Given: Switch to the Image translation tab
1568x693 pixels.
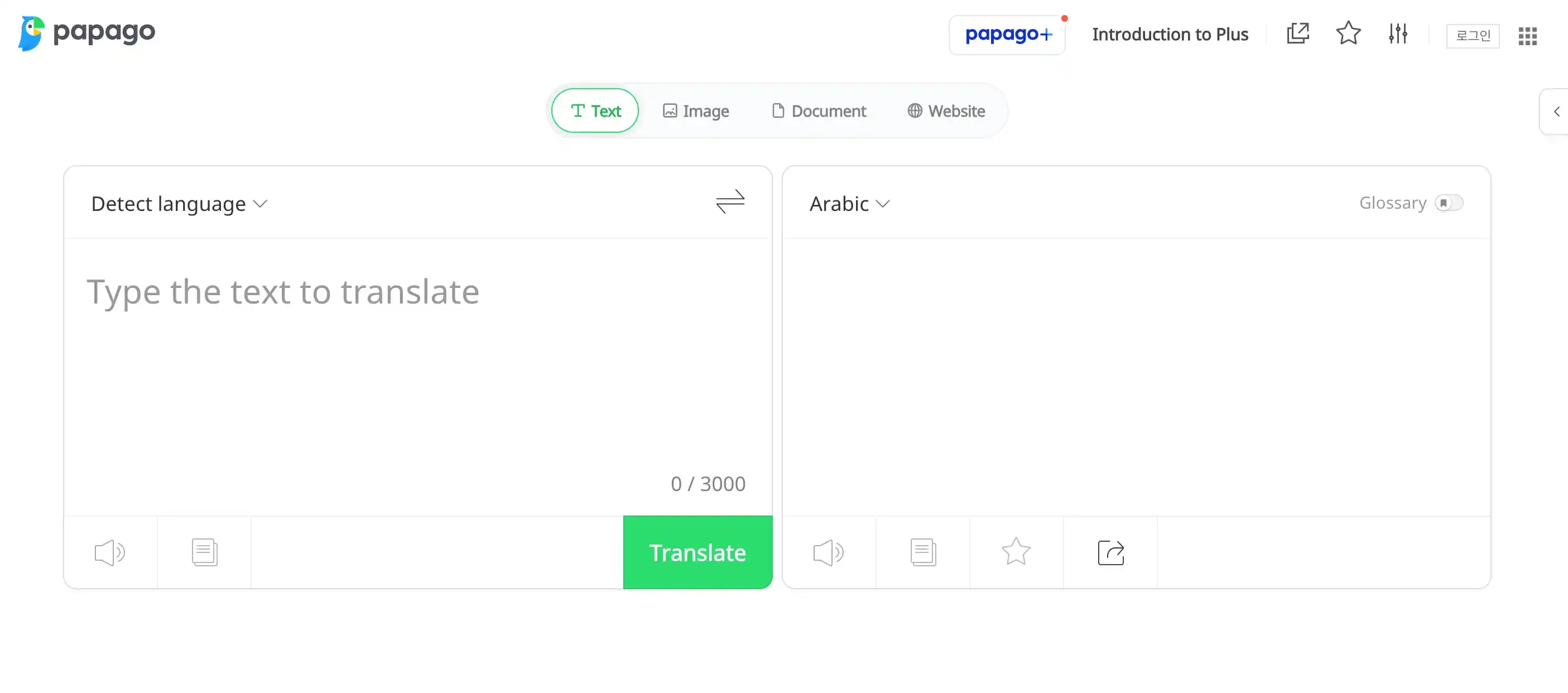Looking at the screenshot, I should [696, 110].
